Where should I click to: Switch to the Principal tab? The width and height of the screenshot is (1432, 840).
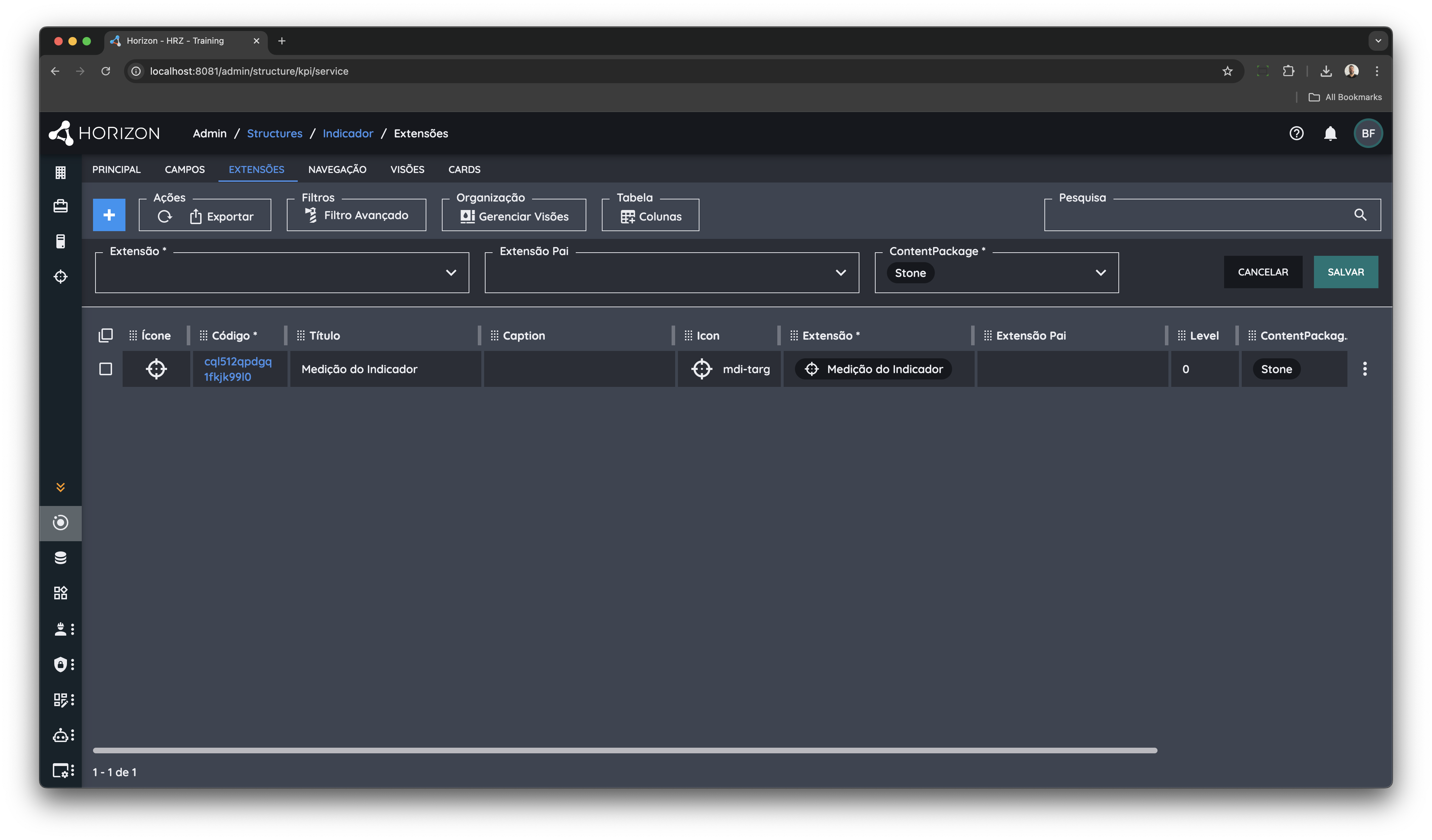click(x=117, y=169)
